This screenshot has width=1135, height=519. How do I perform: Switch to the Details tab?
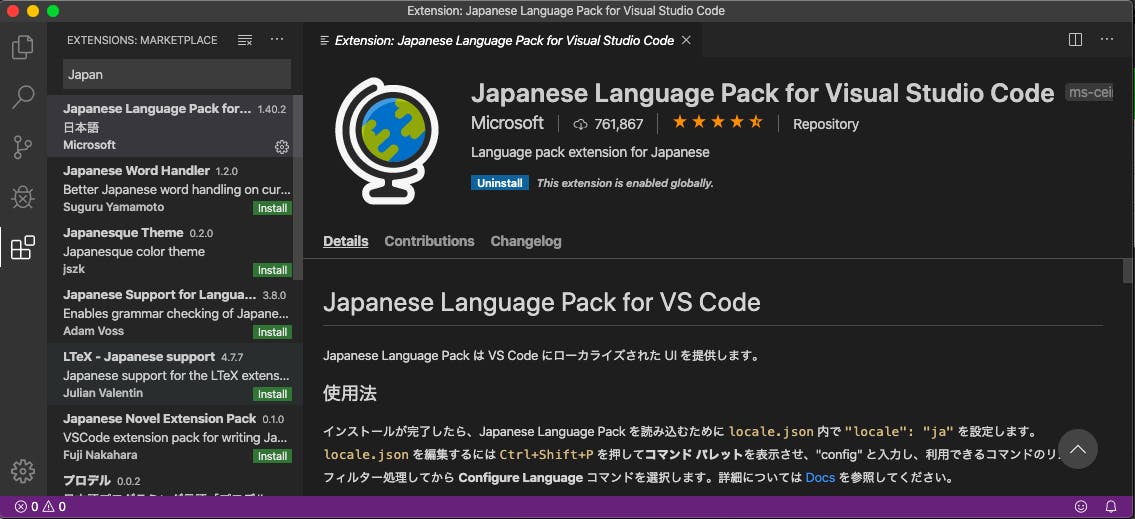click(x=345, y=241)
